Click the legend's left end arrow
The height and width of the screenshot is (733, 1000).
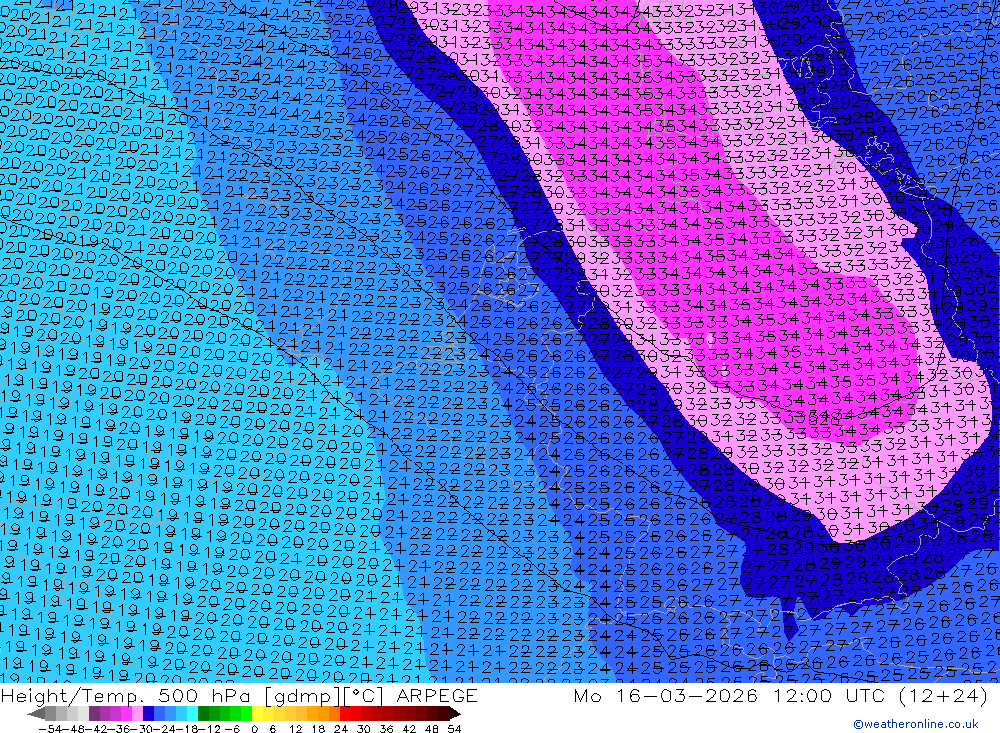pos(36,714)
